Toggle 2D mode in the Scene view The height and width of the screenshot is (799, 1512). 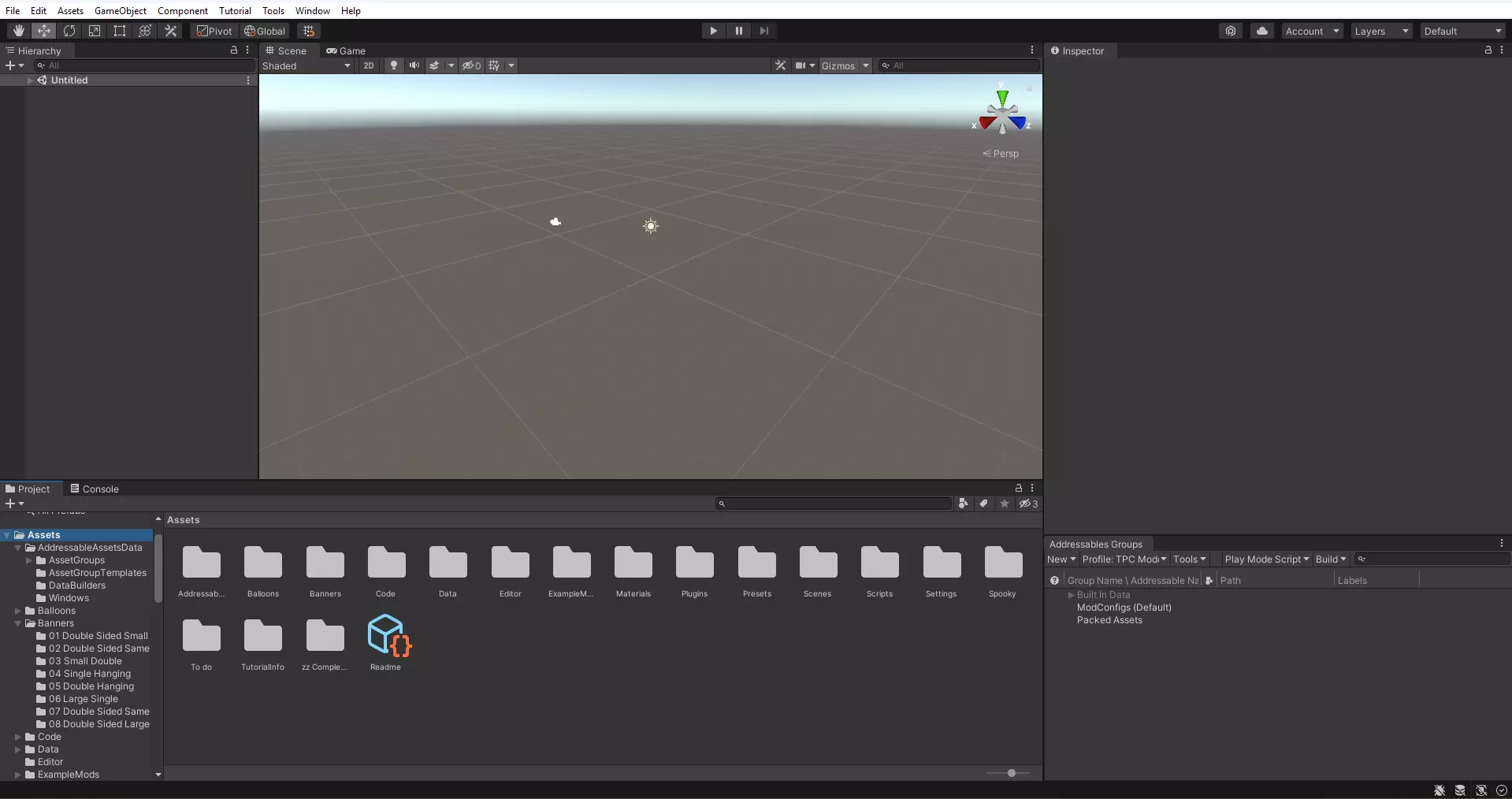(369, 65)
